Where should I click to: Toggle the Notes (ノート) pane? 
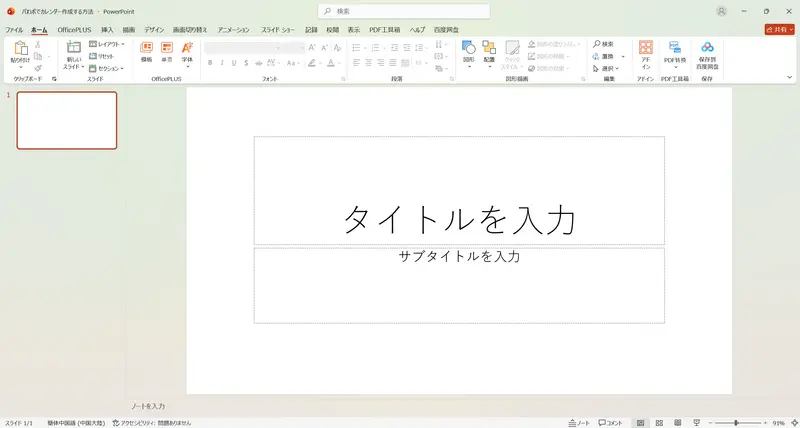point(579,423)
